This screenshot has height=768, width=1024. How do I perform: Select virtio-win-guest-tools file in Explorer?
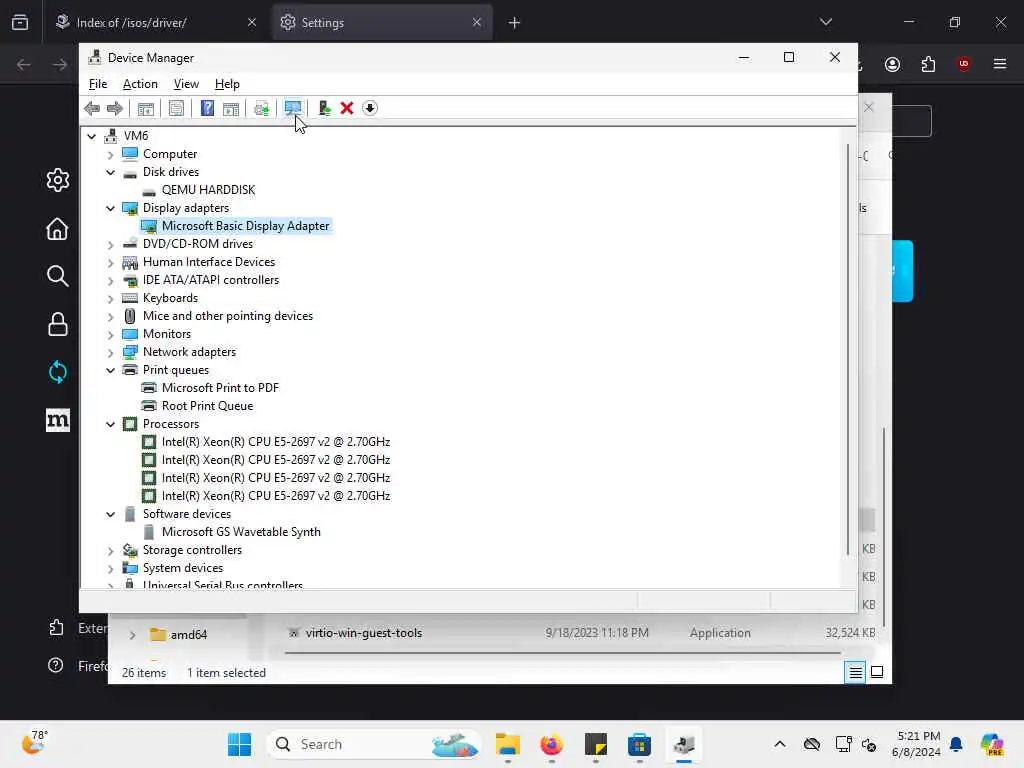click(x=364, y=633)
